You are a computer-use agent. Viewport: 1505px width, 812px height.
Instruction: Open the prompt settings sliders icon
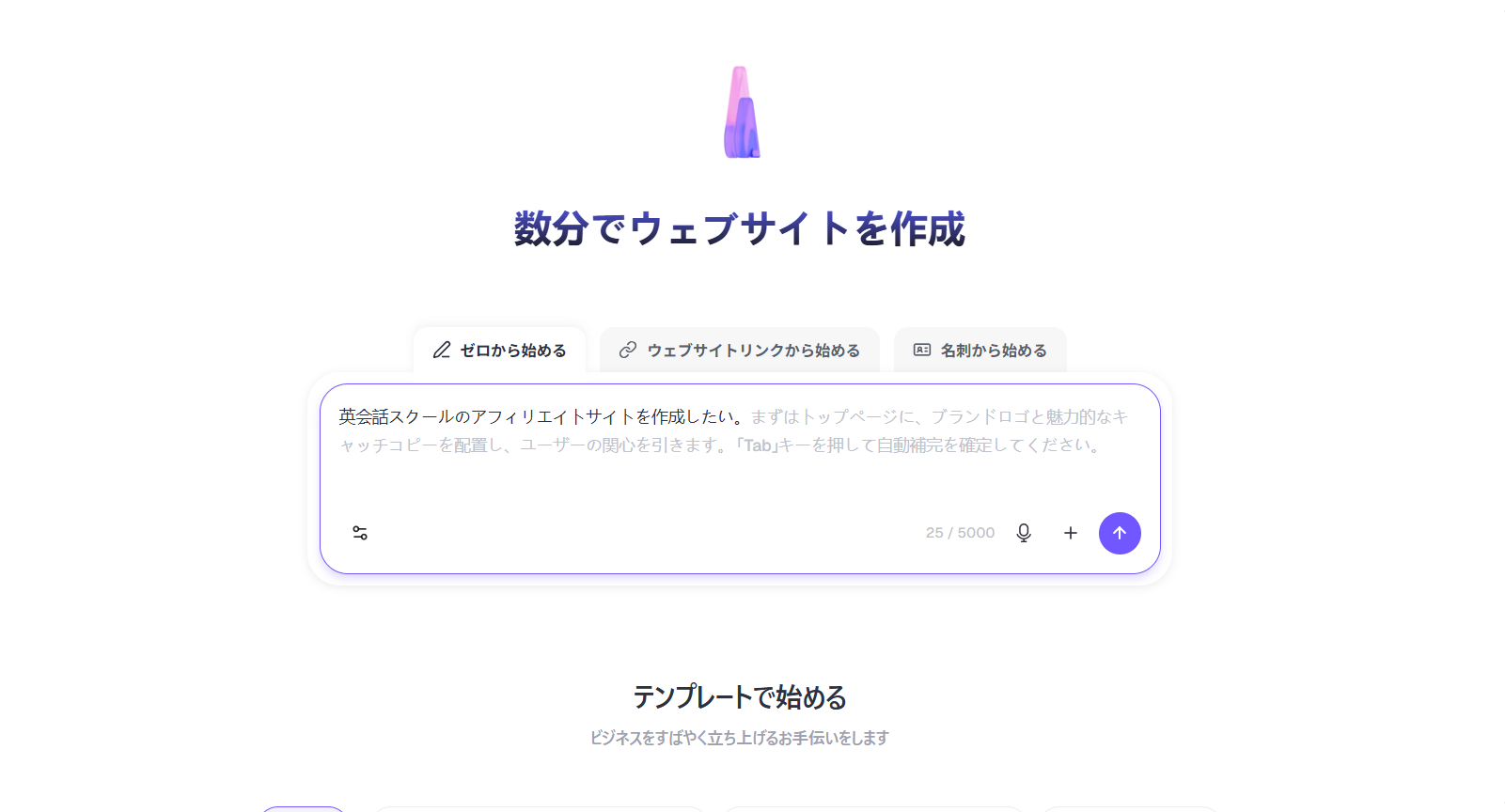[x=360, y=533]
